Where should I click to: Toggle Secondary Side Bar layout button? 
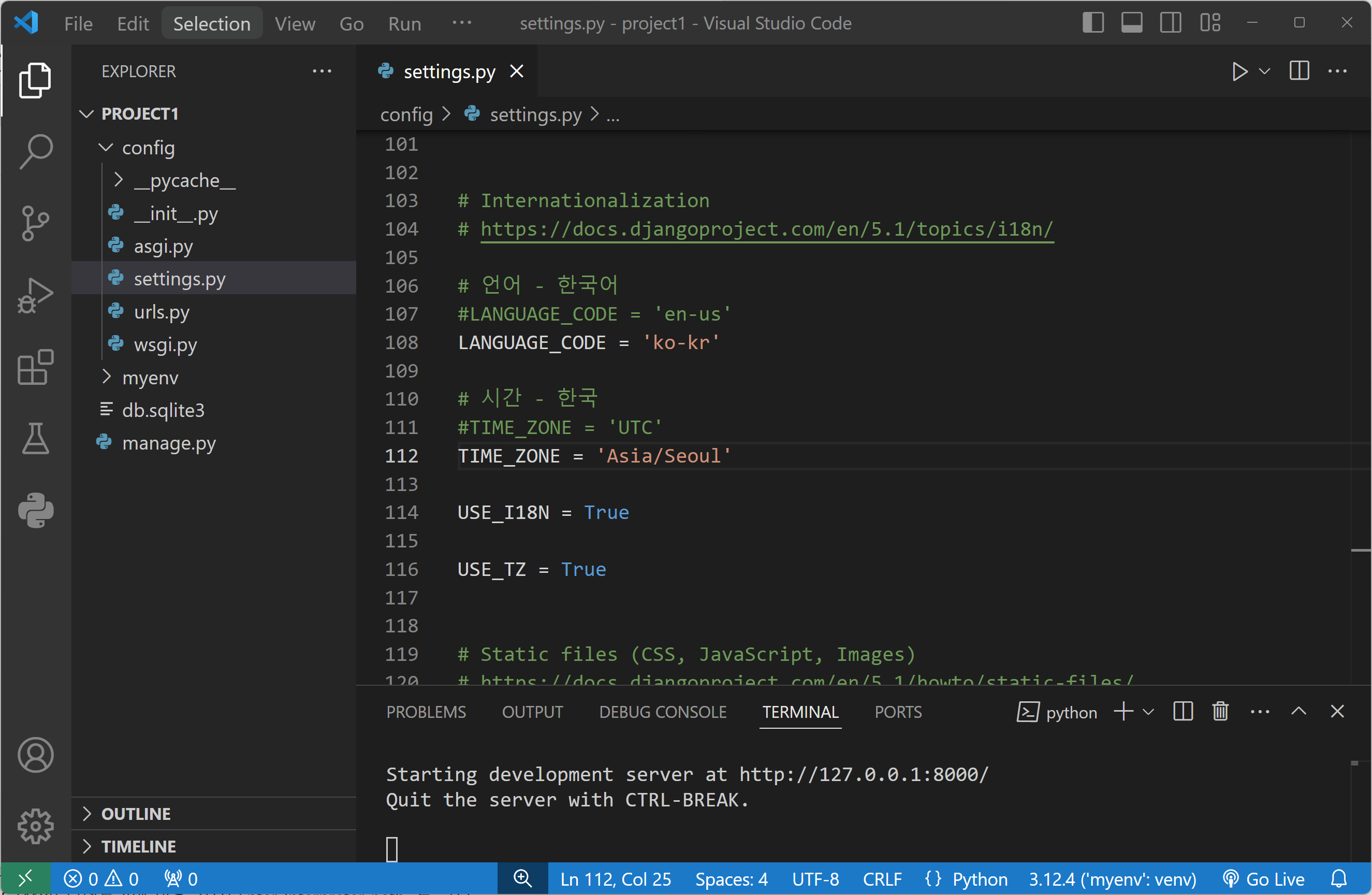[1170, 23]
